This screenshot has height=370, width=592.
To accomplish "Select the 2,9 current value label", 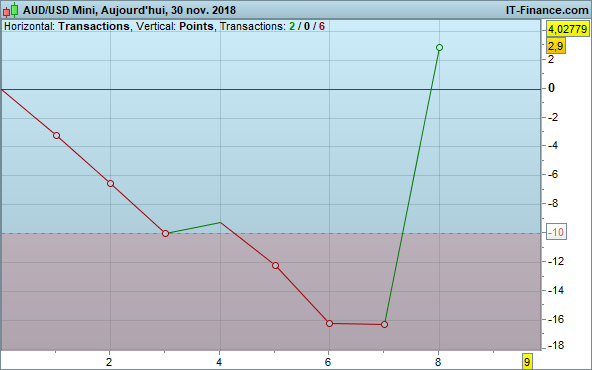I will click(x=556, y=46).
